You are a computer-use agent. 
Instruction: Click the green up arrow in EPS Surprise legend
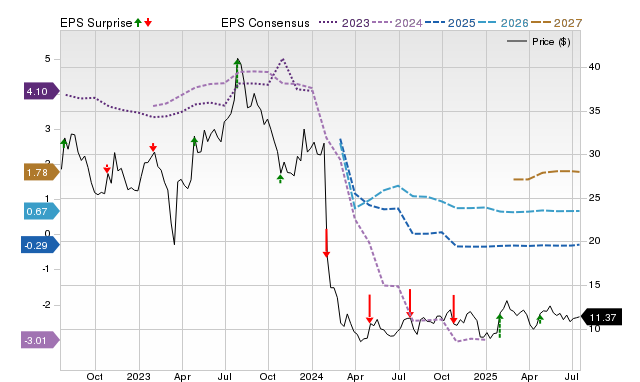click(138, 23)
